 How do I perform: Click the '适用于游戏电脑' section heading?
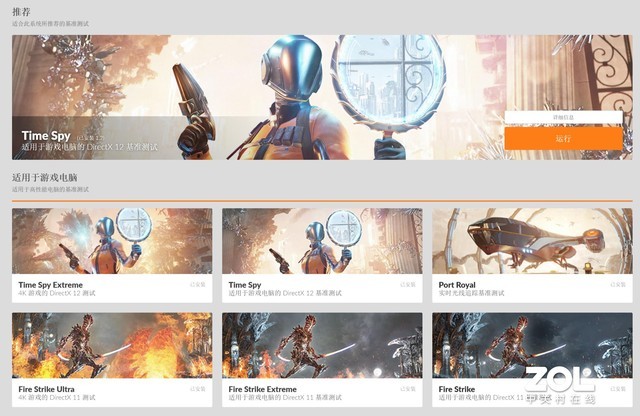coord(44,178)
